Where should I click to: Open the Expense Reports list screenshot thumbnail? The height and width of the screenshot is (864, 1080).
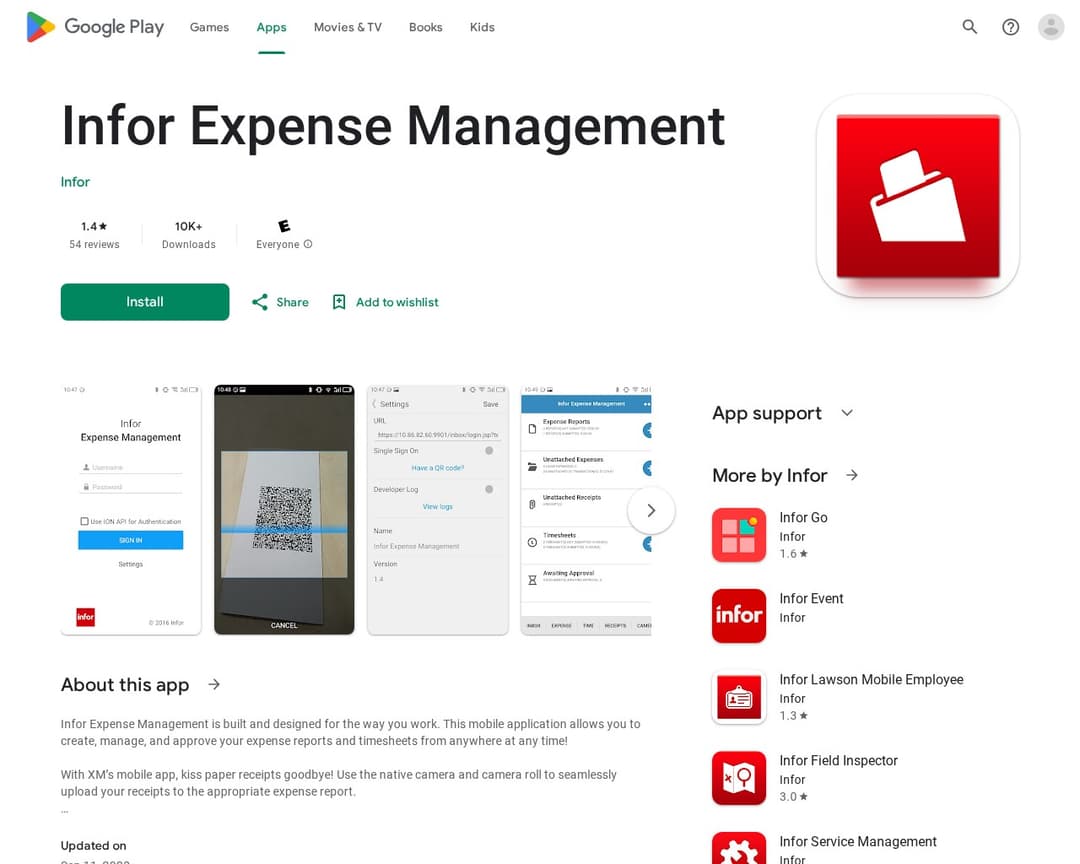[x=586, y=510]
